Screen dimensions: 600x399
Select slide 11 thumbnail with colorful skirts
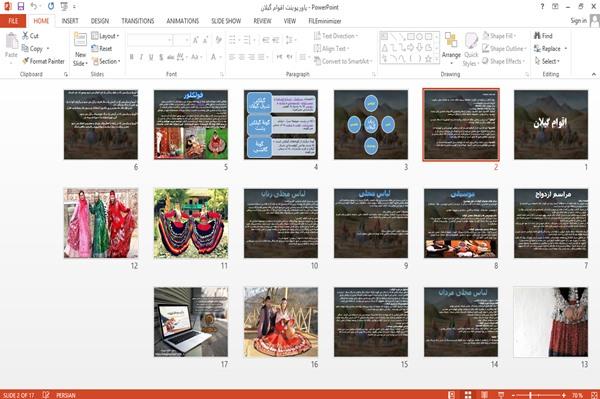(191, 223)
